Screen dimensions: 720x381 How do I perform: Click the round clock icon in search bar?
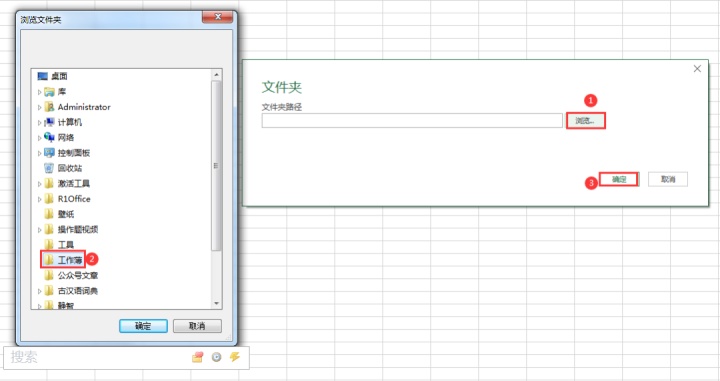point(216,357)
